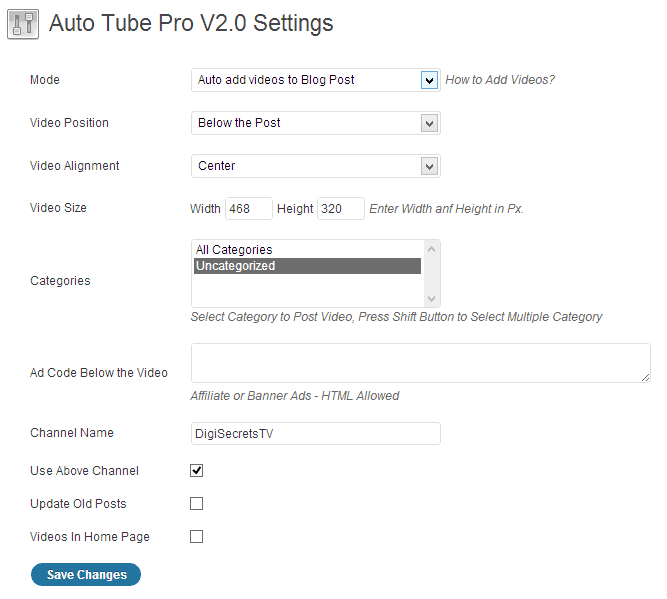Open the Video Alignment dropdown
This screenshot has height=599, width=667.
point(315,166)
